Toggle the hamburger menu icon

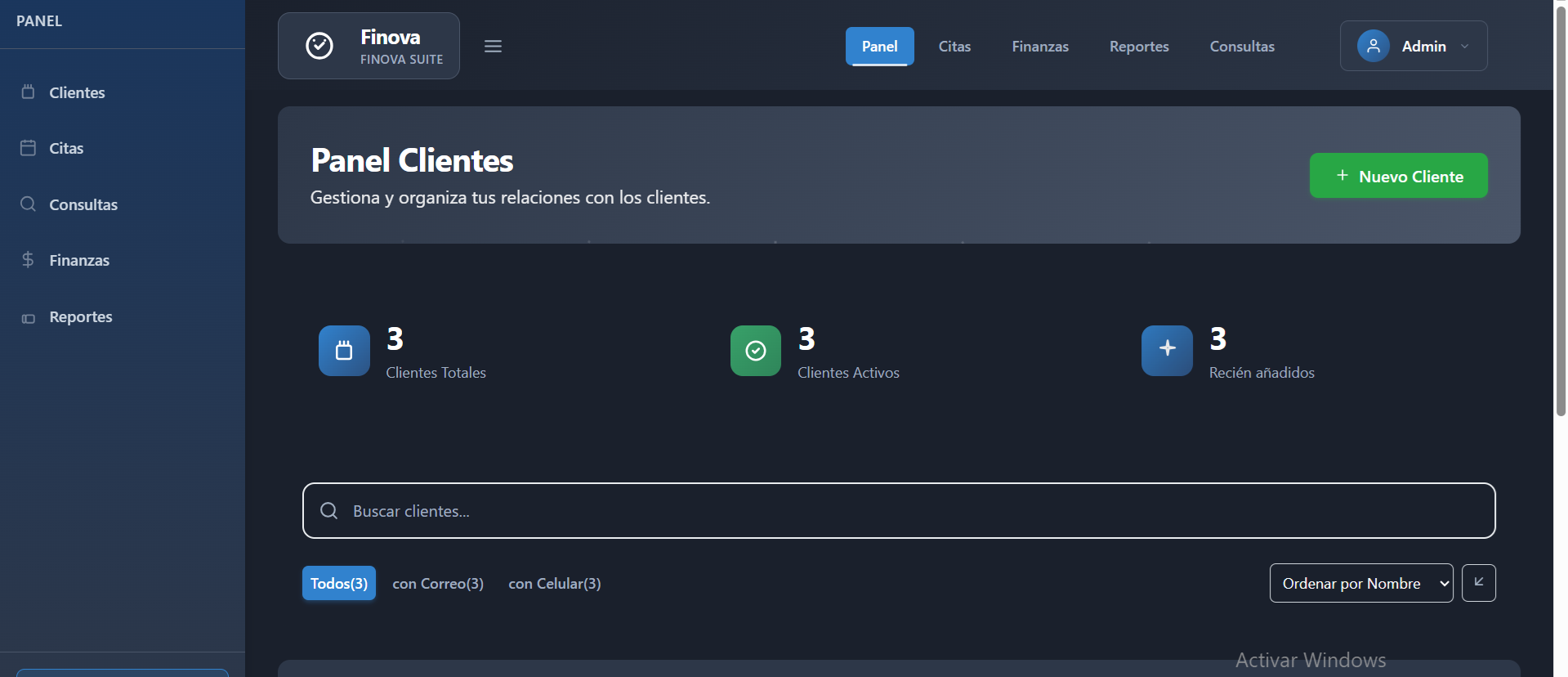click(x=493, y=47)
